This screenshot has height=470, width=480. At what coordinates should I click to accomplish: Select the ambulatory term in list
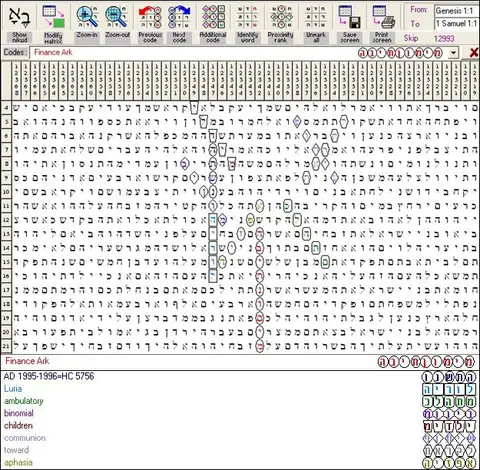pyautogui.click(x=24, y=401)
